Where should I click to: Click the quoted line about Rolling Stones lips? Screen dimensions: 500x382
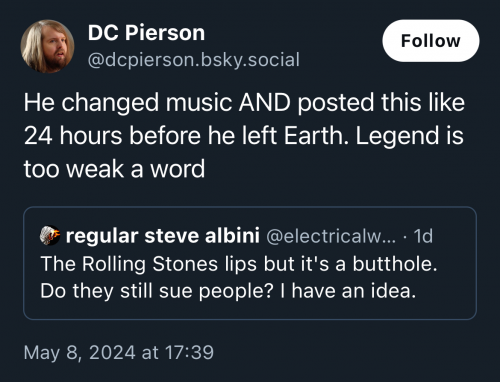click(x=239, y=264)
